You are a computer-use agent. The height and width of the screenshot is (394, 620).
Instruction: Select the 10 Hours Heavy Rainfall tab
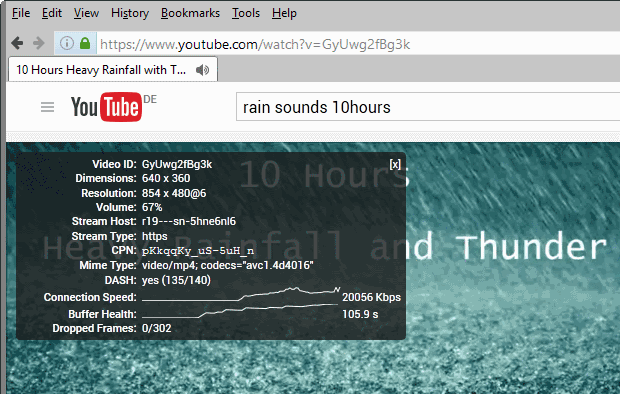pos(113,70)
